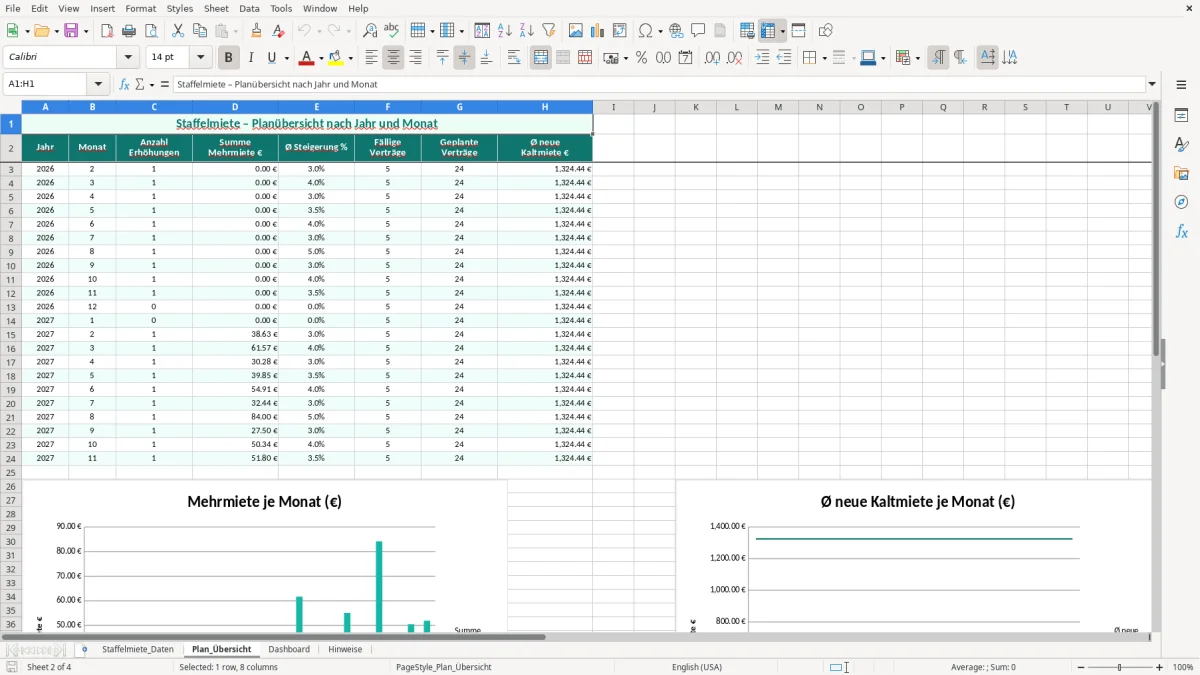
Task: Open the font size dropdown
Action: click(x=201, y=58)
